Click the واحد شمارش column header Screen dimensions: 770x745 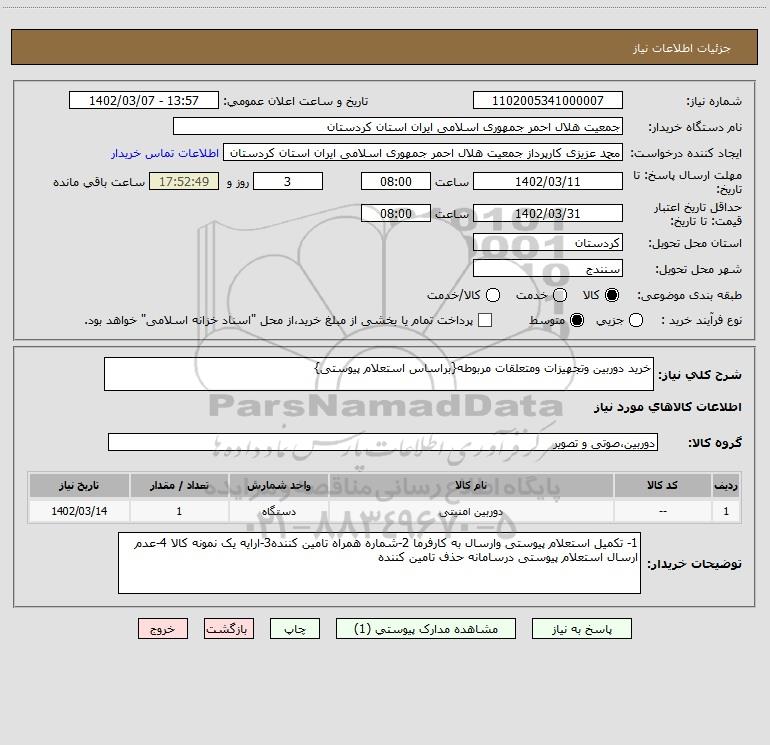coord(278,486)
